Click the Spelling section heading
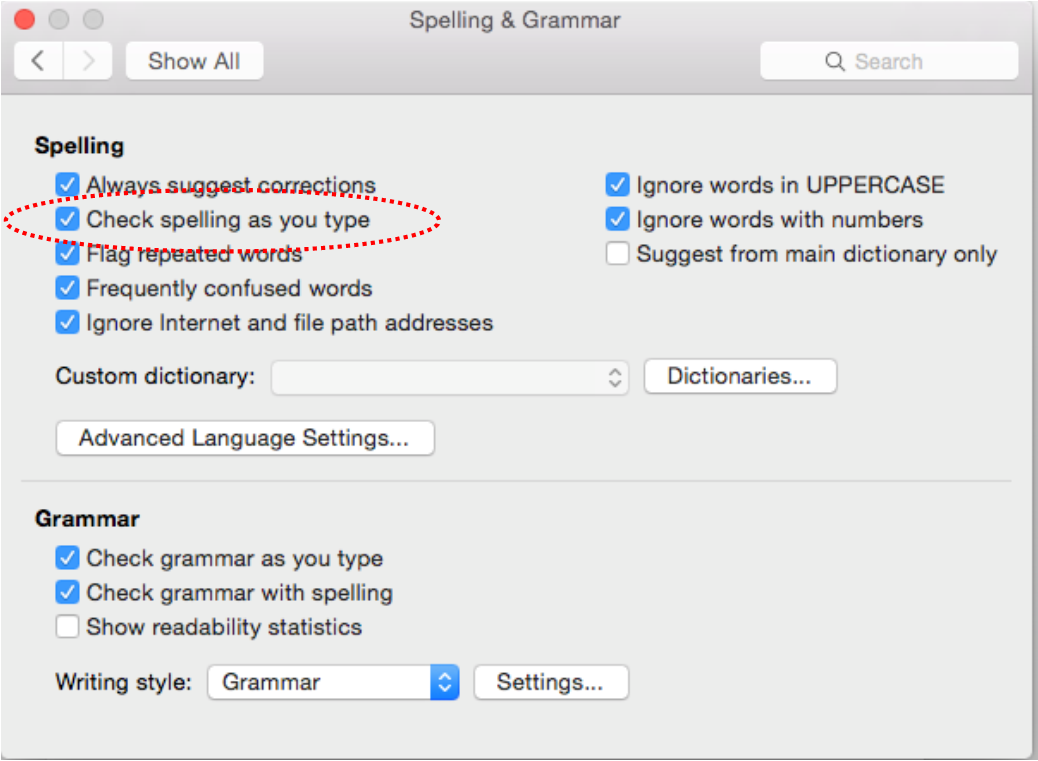The image size is (1038, 761). point(79,146)
